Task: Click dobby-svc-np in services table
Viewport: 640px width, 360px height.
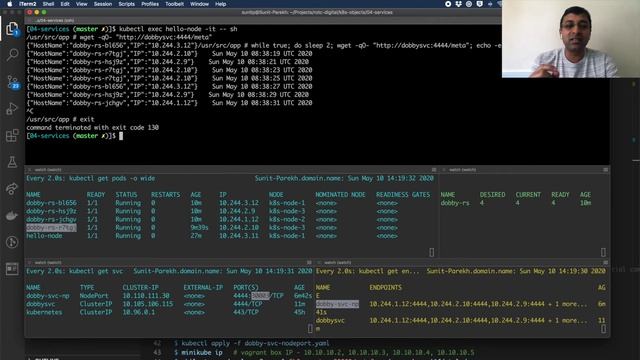Action: coord(48,296)
